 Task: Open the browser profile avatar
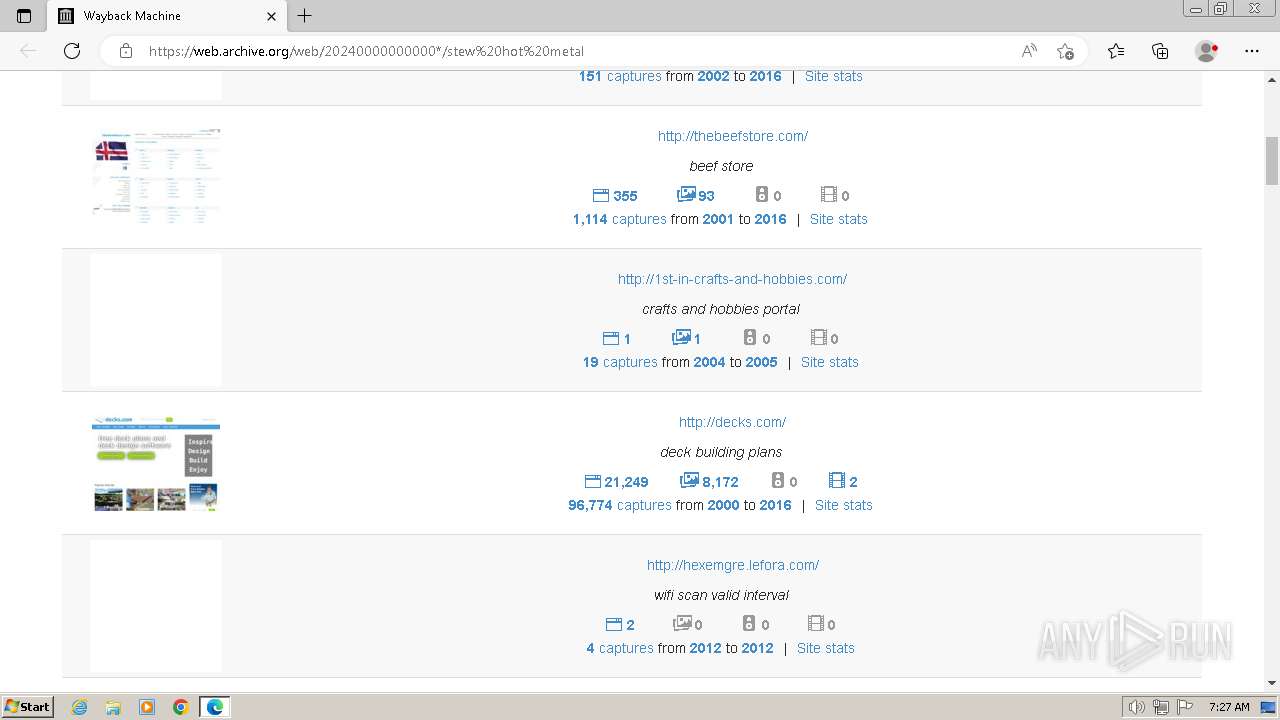click(1207, 51)
